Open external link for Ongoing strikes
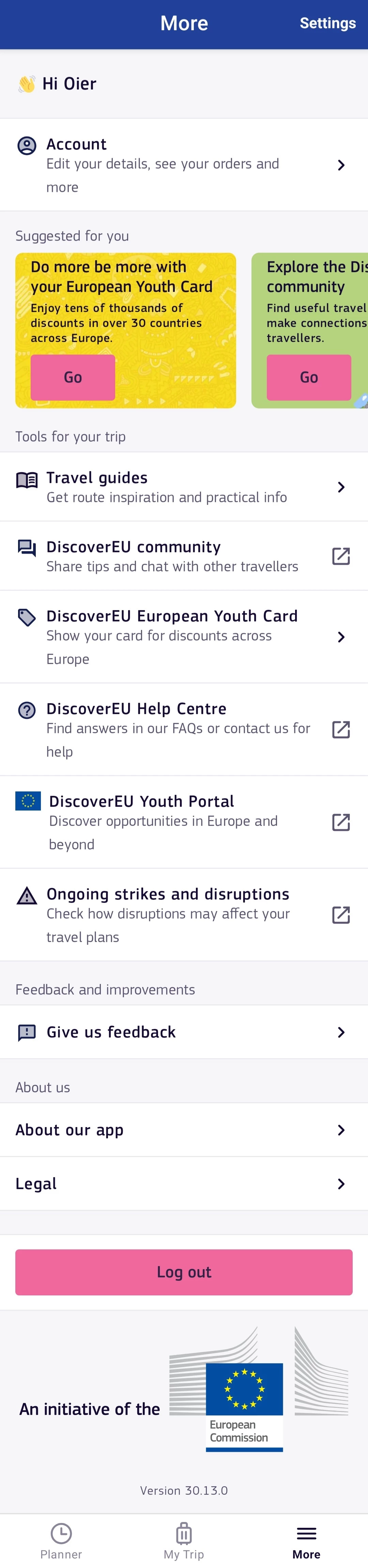 point(341,915)
